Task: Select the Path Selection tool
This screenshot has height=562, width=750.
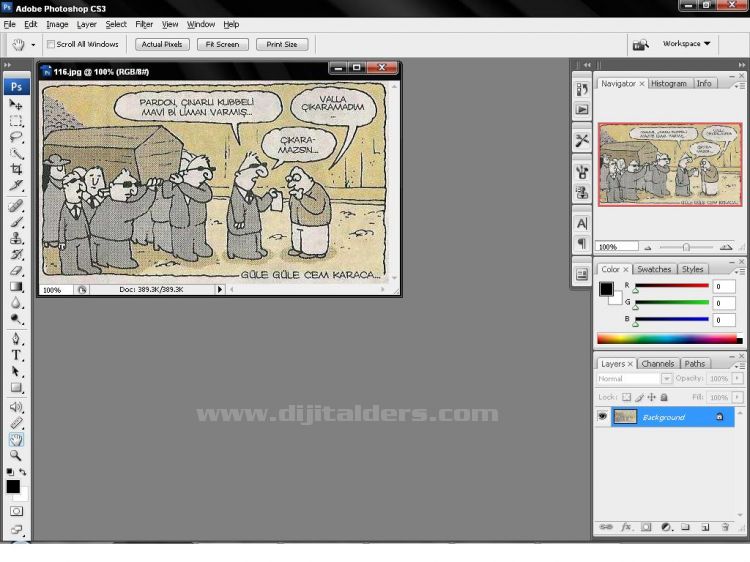Action: coord(16,371)
